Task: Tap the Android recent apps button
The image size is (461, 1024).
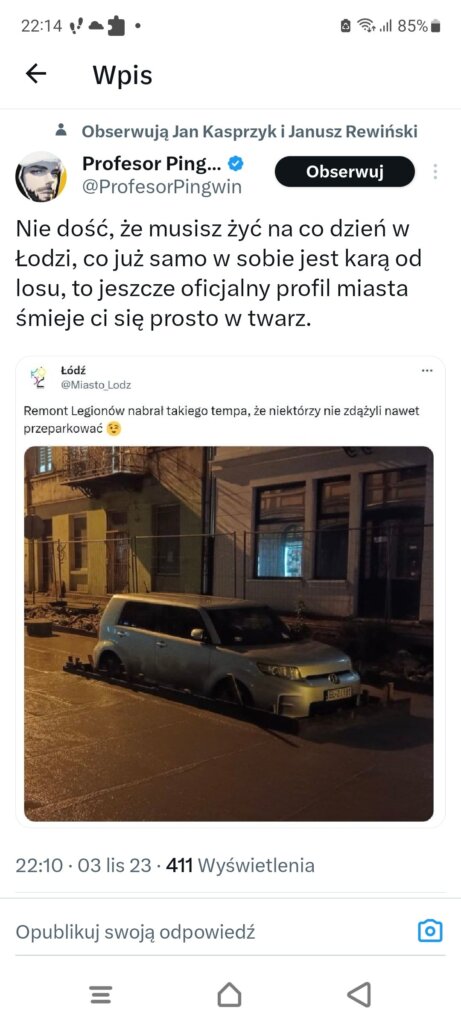Action: (x=101, y=994)
